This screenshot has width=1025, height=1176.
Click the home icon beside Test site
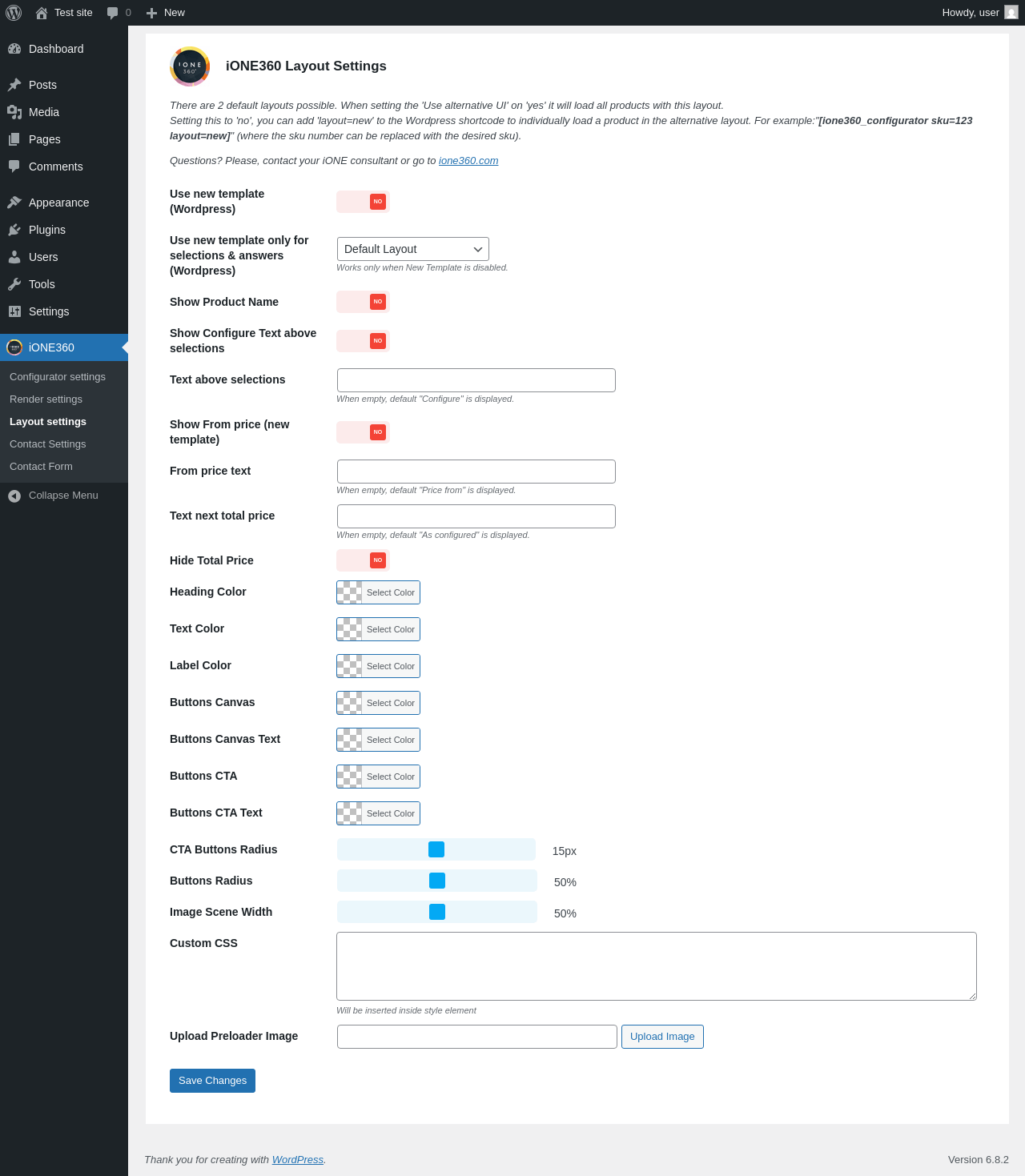(42, 13)
